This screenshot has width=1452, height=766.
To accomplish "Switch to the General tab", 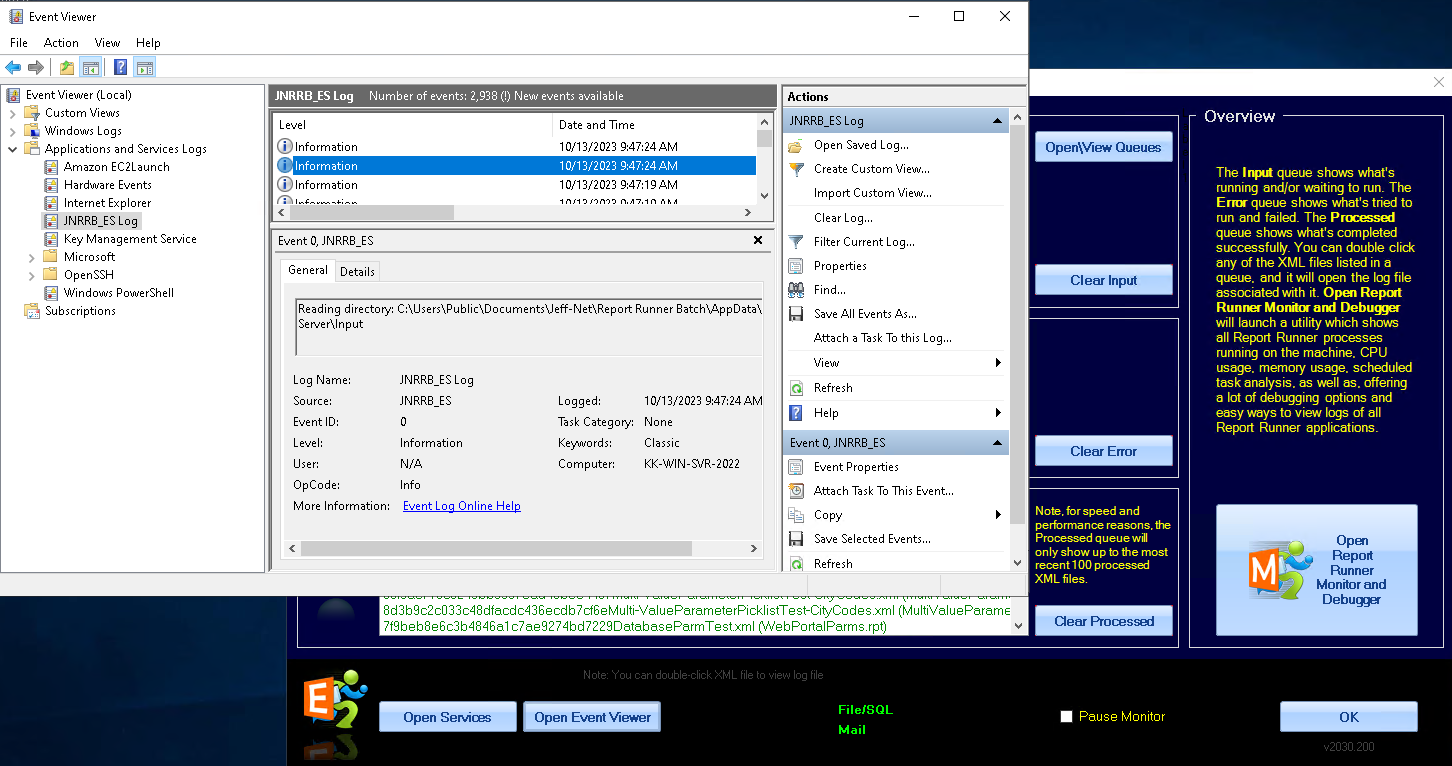I will pos(308,270).
